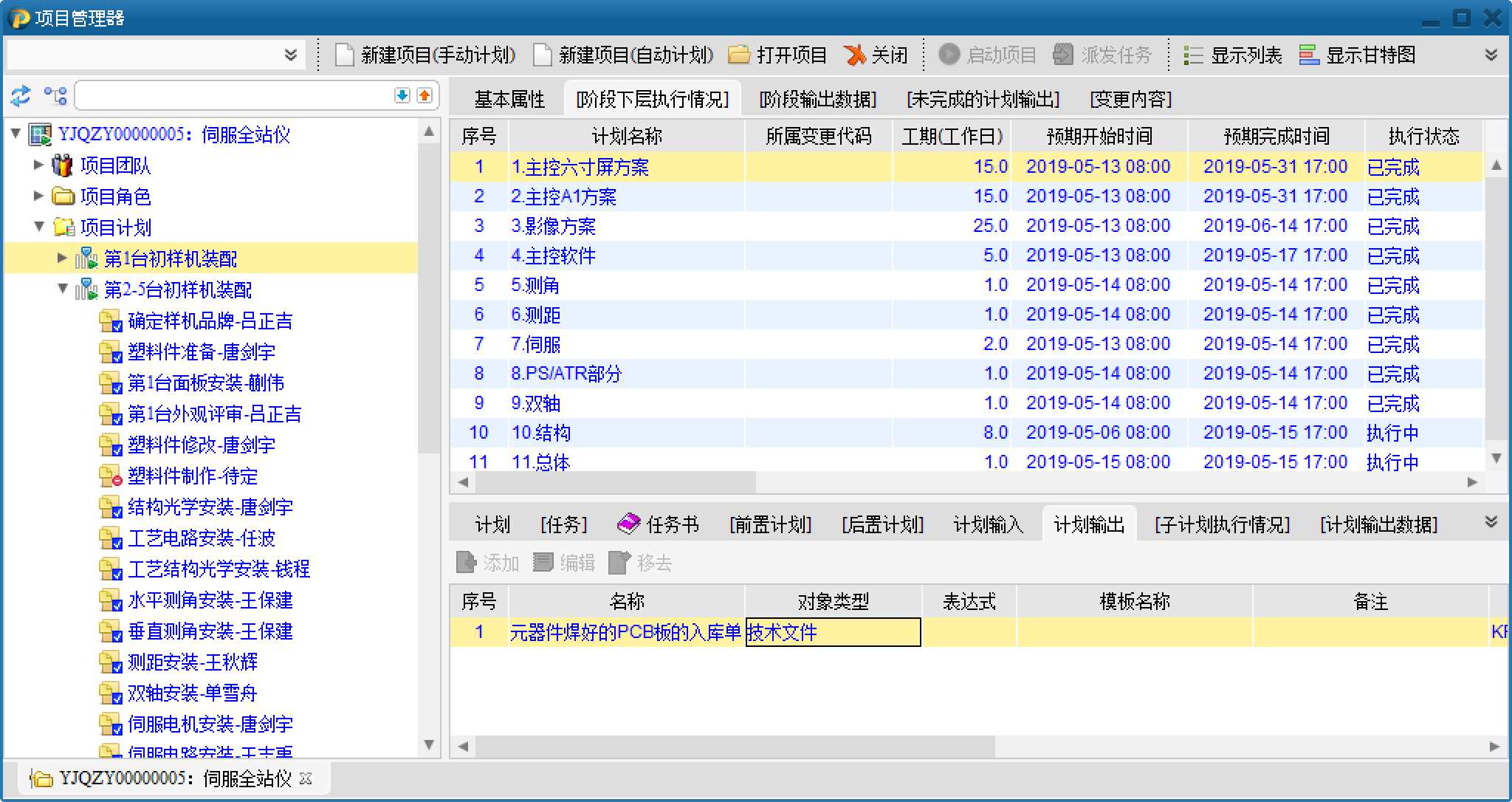The height and width of the screenshot is (802, 1512).
Task: Open the top-left toolbar dropdown chevron
Action: [291, 55]
